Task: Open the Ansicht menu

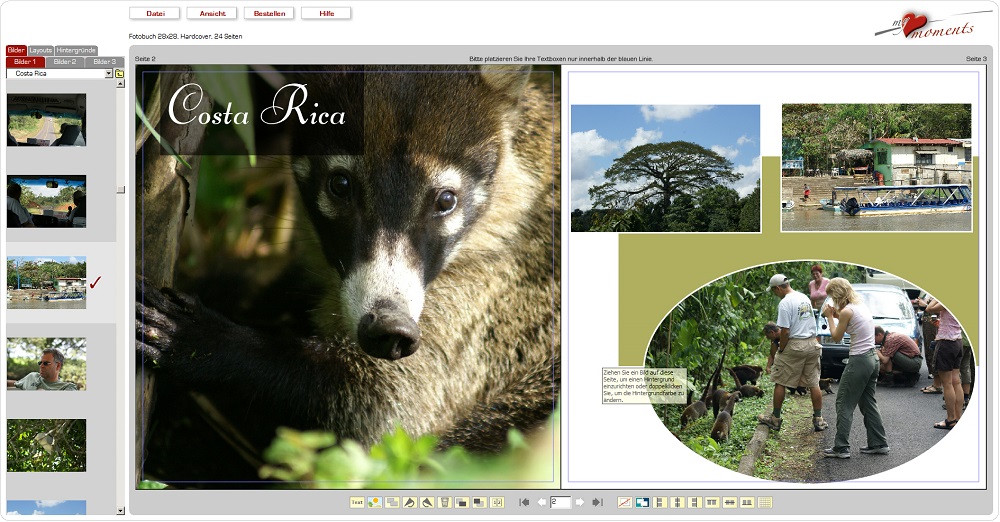Action: click(212, 13)
